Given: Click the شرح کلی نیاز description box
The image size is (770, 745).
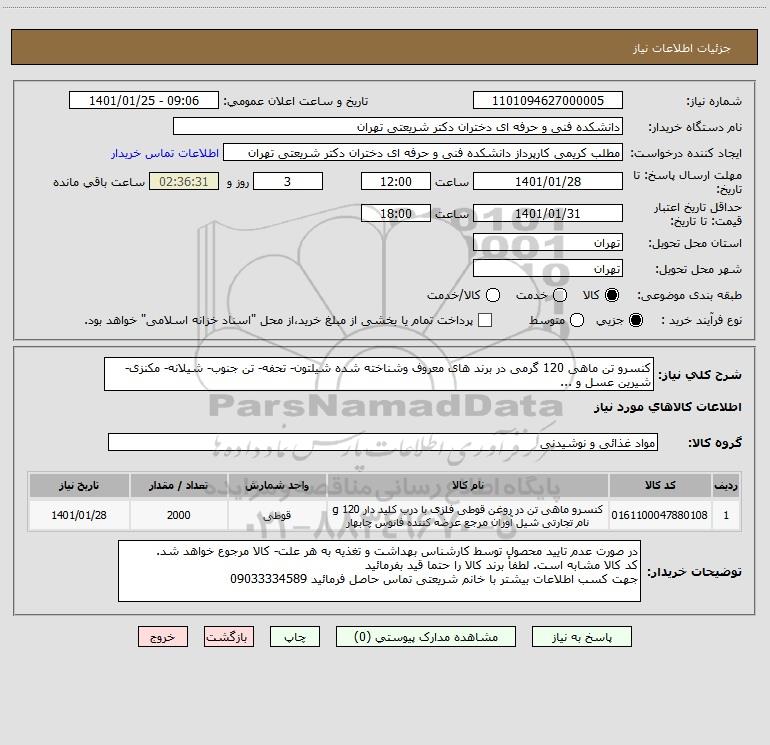Looking at the screenshot, I should click(x=379, y=375).
